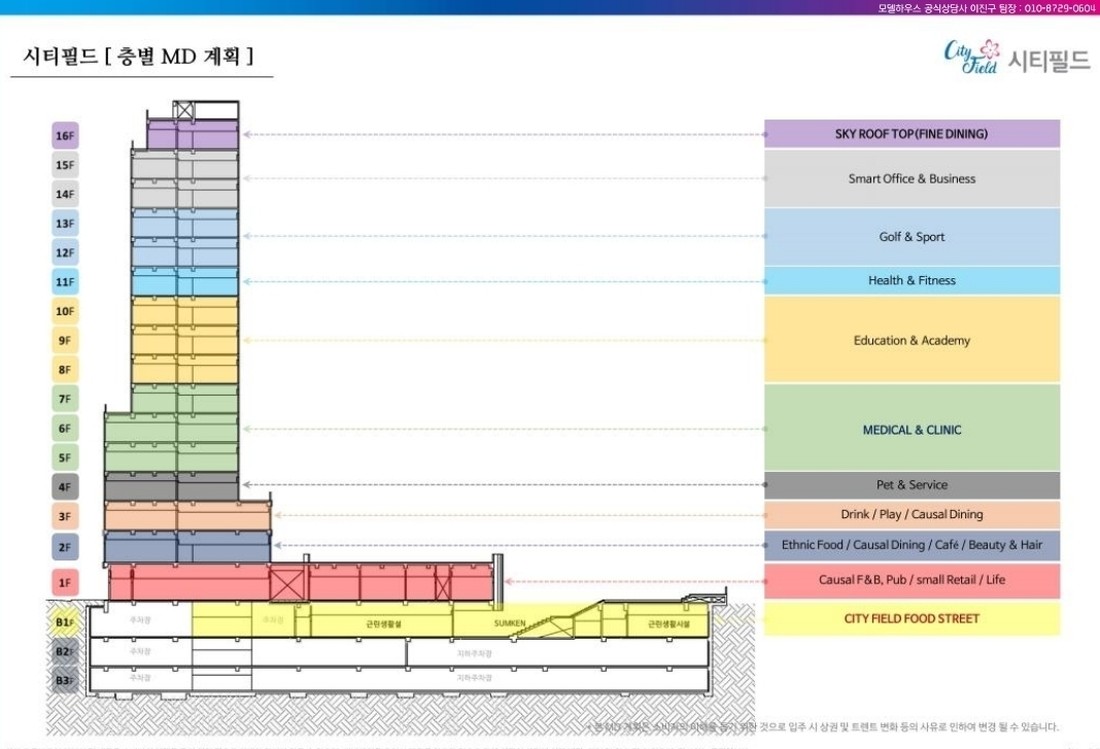This screenshot has height=749, width=1100.
Task: Select the Health & Fitness category box
Action: [911, 281]
